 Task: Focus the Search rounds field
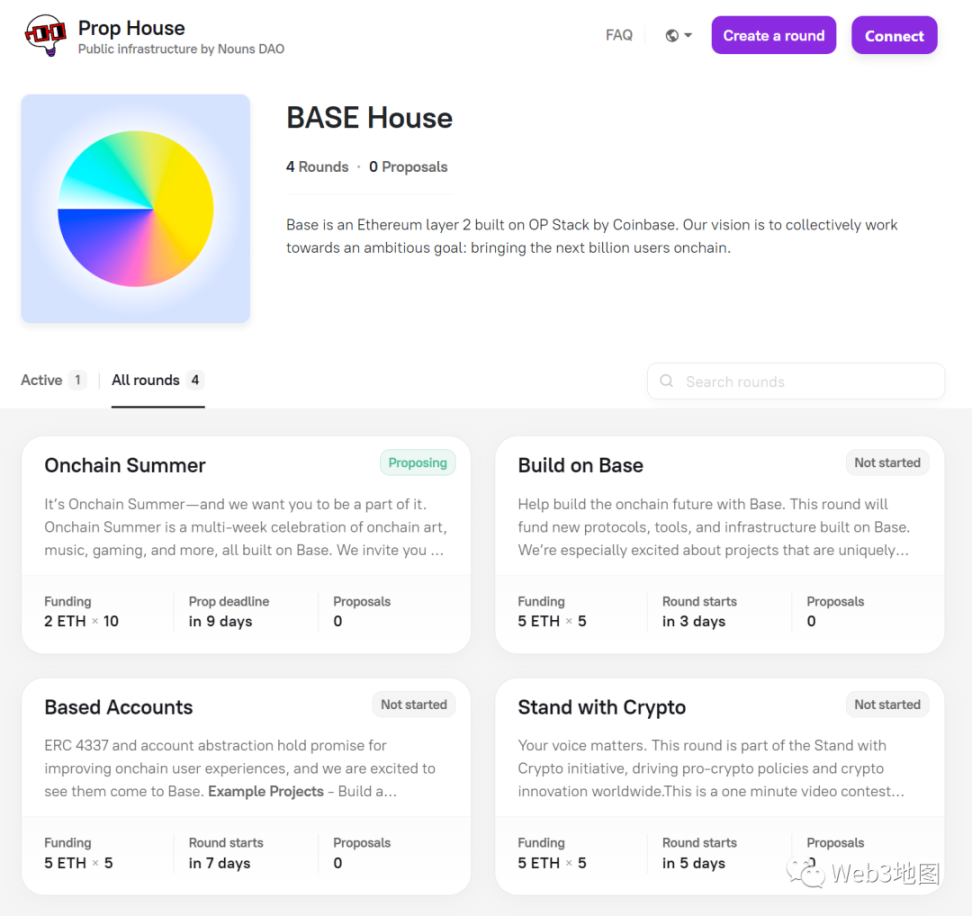(796, 381)
